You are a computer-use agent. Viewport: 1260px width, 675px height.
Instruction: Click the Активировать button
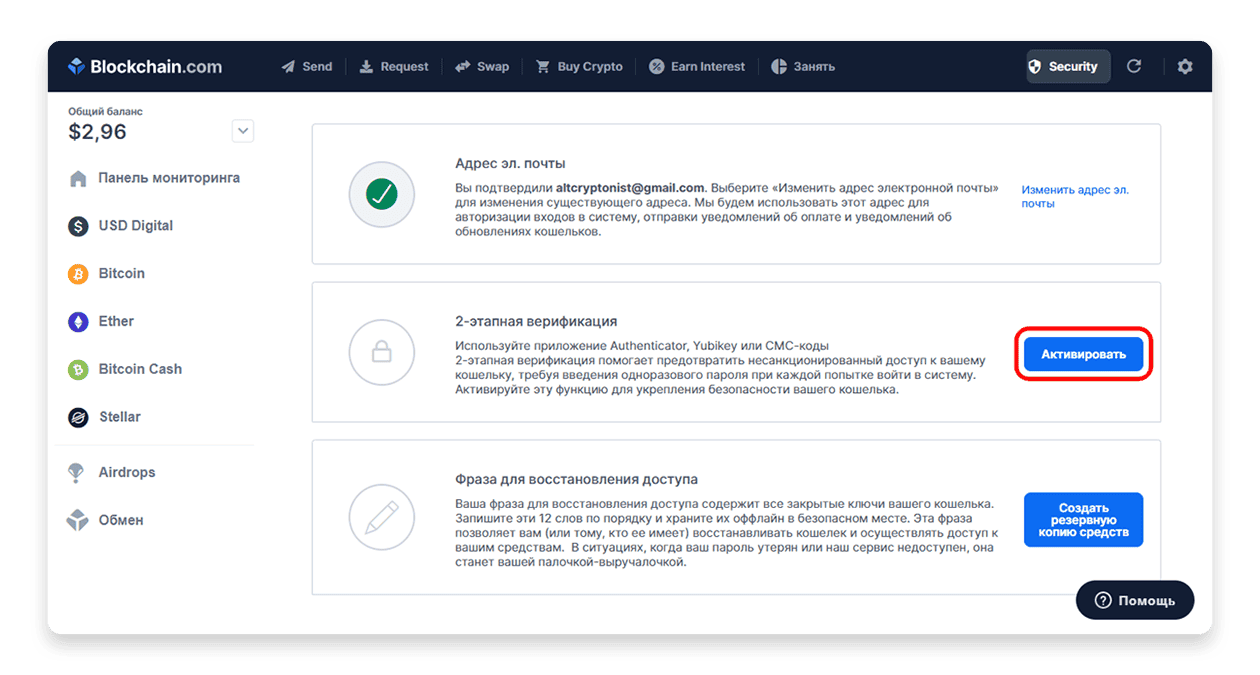pos(1083,354)
